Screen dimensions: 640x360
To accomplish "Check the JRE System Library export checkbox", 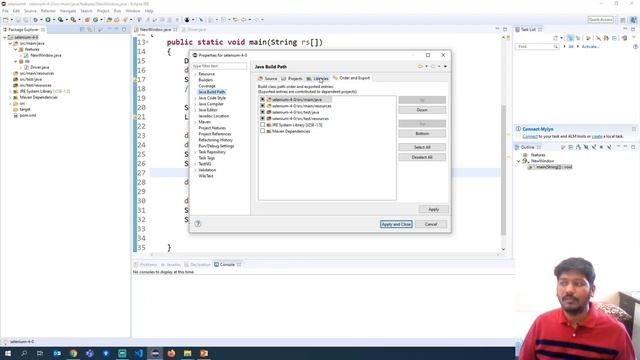I will point(262,124).
